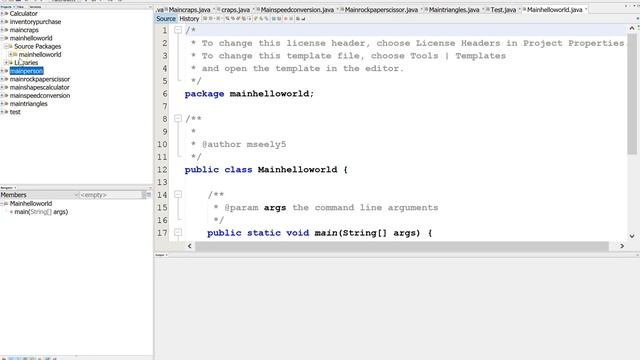Click the editor vertical scrollbar thumb
This screenshot has width=640, height=360.
pyautogui.click(x=632, y=94)
